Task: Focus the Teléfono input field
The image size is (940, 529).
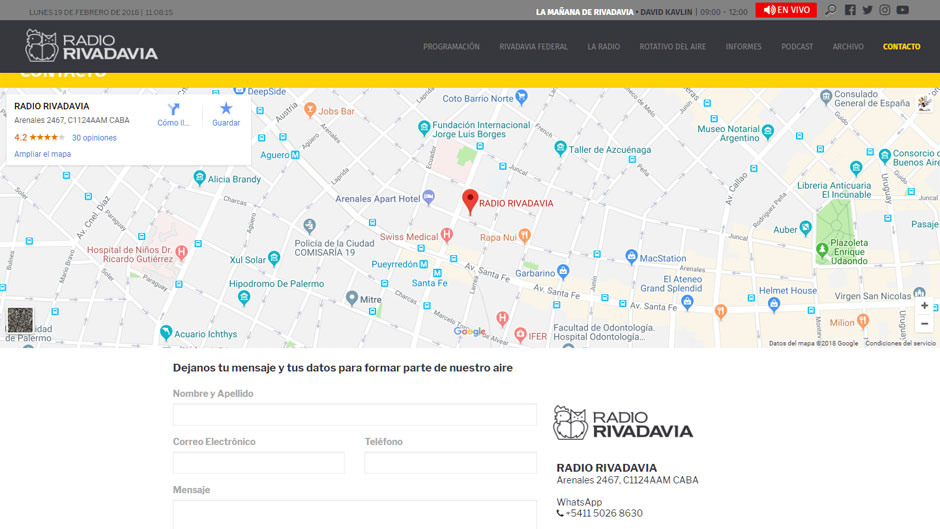Action: point(450,462)
